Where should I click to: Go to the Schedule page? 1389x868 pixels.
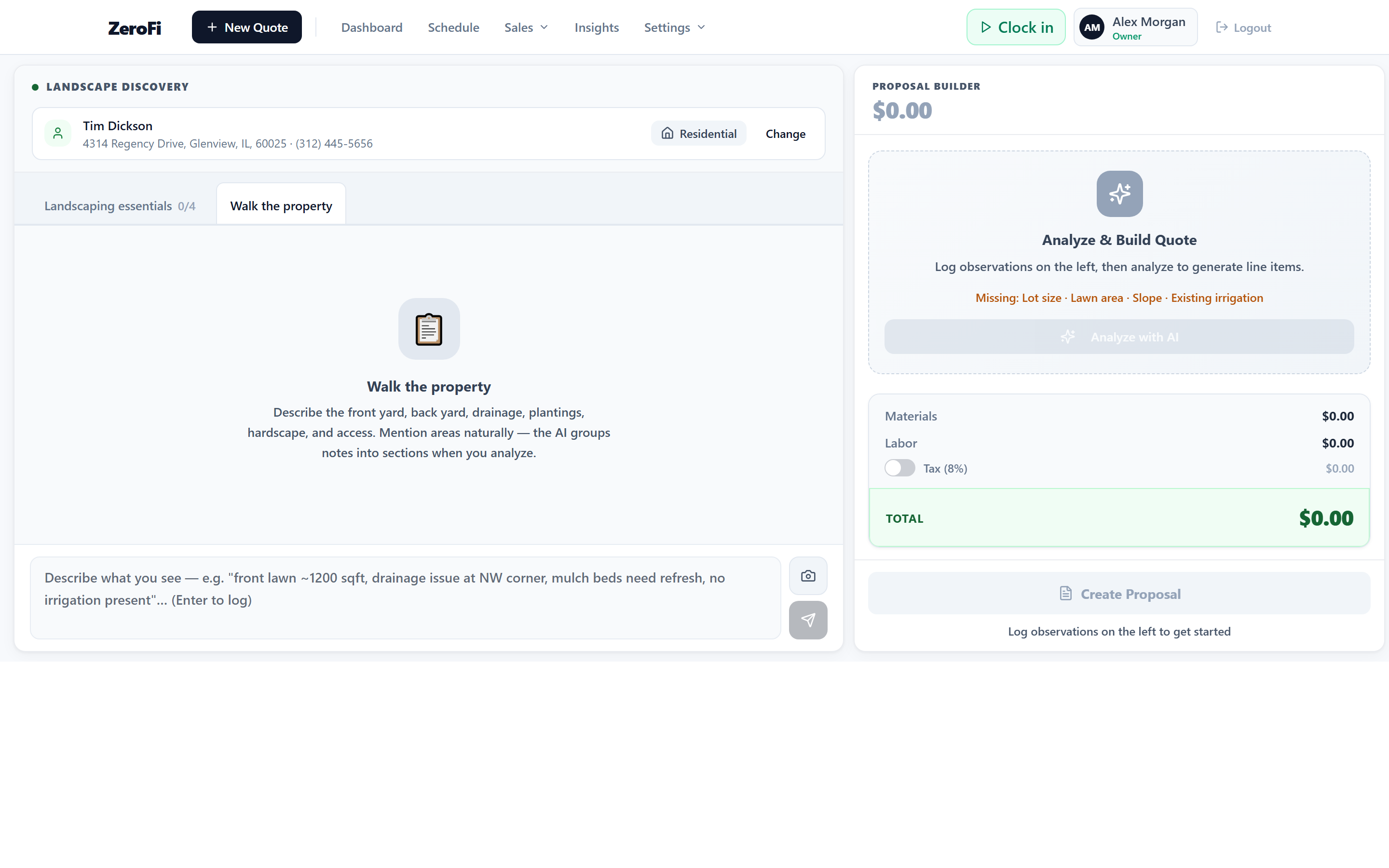point(453,27)
